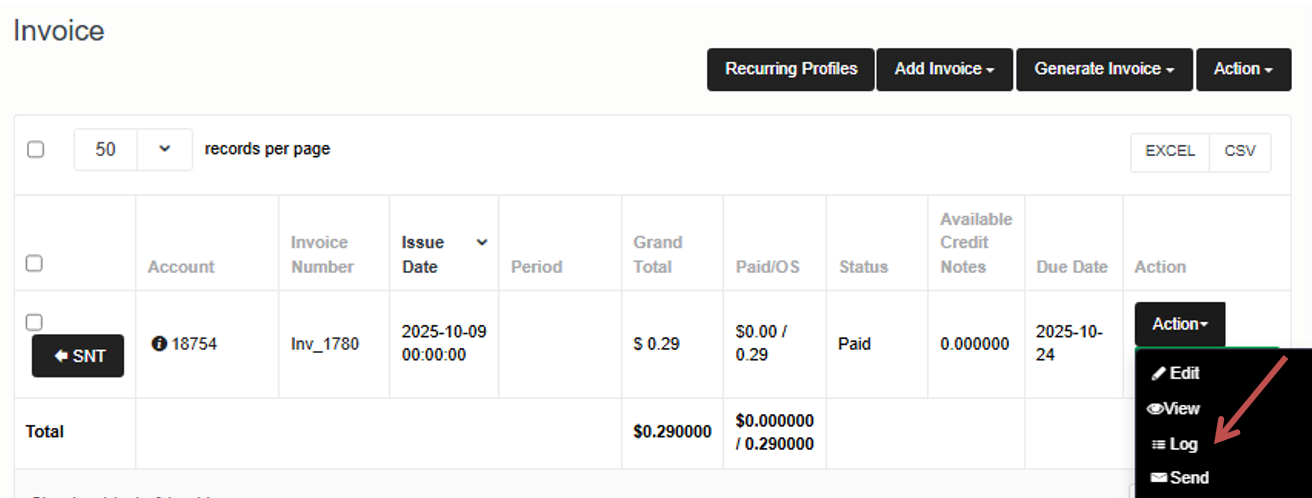
Task: Sort by Issue Date column arrow
Action: pos(482,243)
